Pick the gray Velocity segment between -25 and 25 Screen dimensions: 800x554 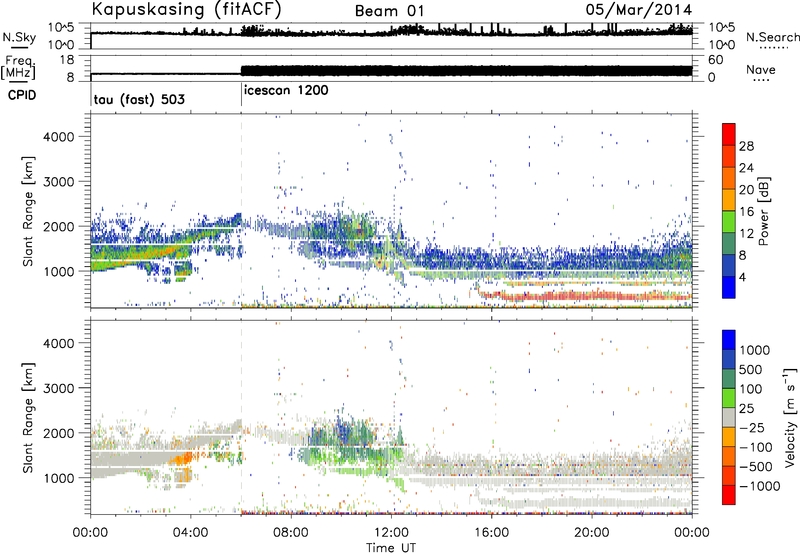[x=729, y=417]
